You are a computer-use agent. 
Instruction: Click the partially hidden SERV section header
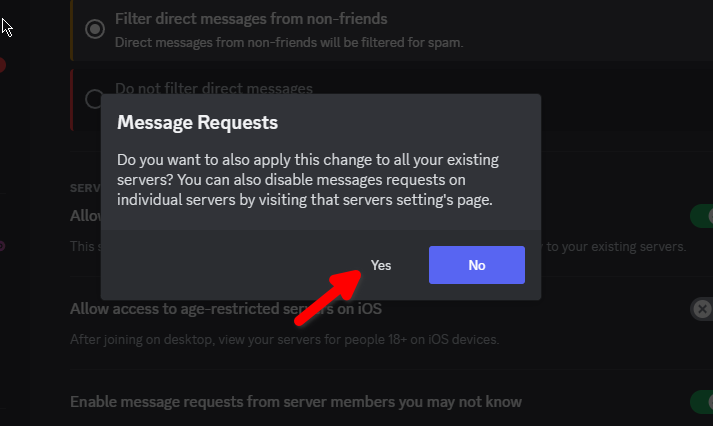[84, 188]
